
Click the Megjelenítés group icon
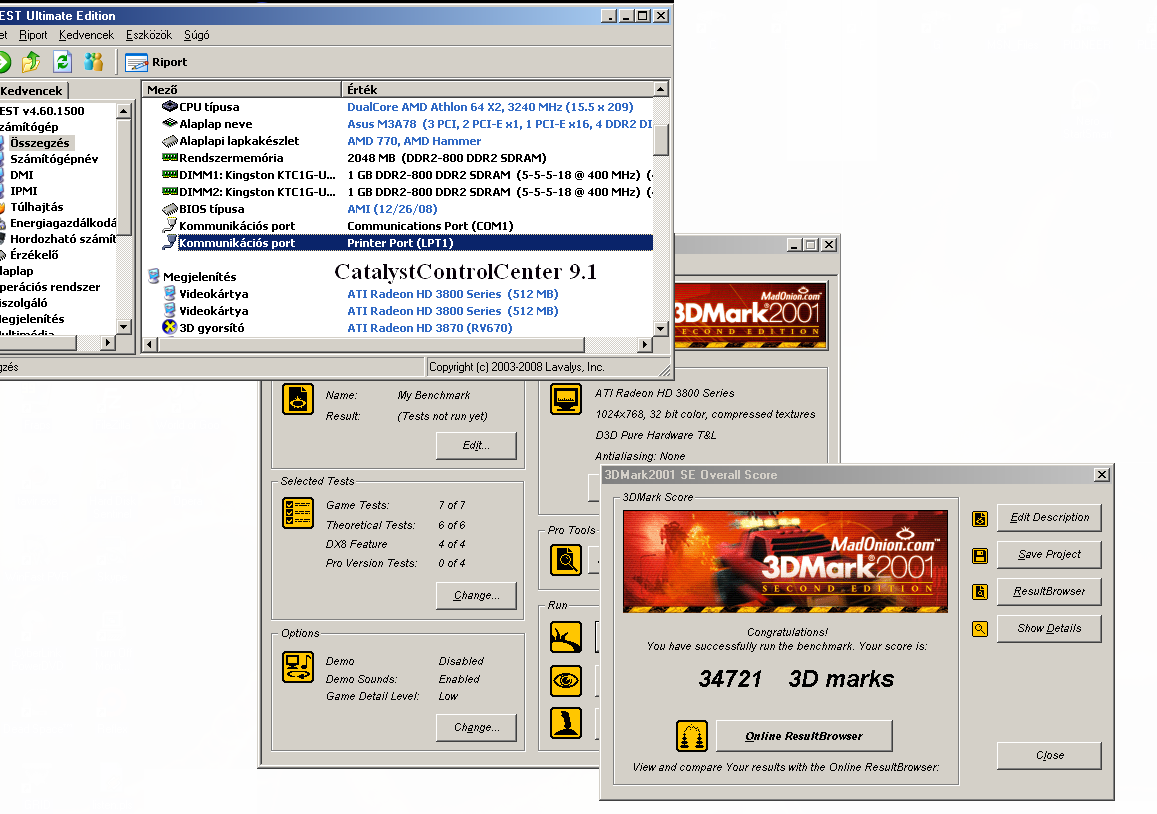[x=153, y=276]
